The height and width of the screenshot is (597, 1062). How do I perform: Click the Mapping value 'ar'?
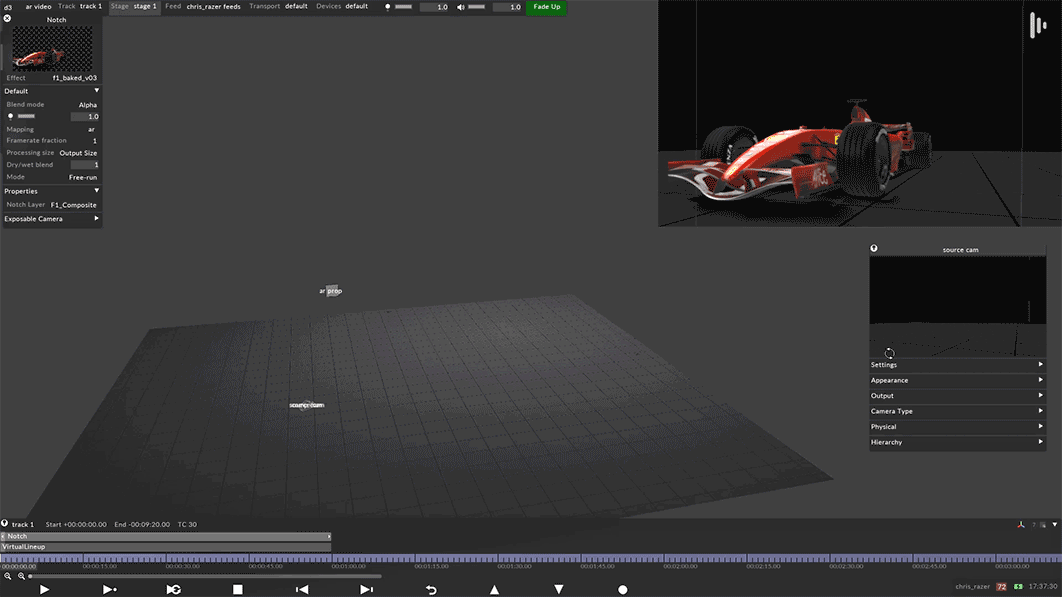click(x=91, y=129)
